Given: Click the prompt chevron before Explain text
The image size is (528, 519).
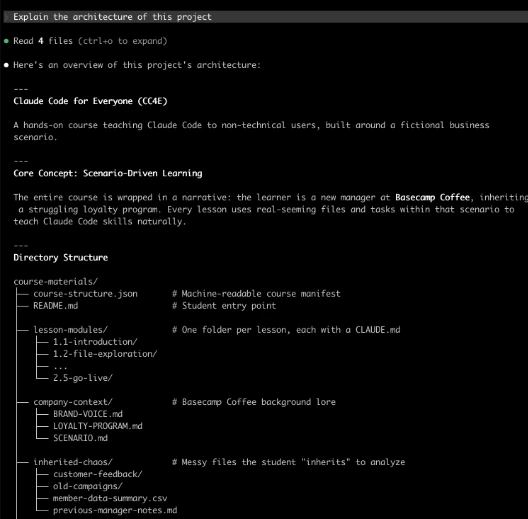Looking at the screenshot, I should coord(6,17).
